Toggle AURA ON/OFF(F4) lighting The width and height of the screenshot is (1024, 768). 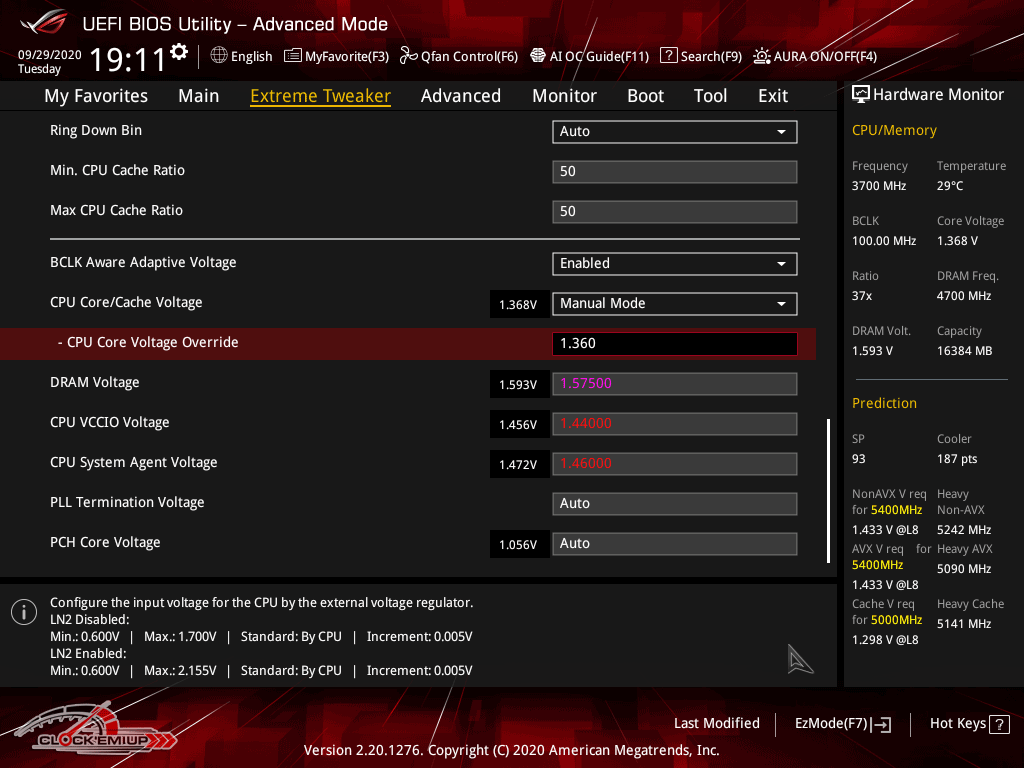pyautogui.click(x=762, y=56)
